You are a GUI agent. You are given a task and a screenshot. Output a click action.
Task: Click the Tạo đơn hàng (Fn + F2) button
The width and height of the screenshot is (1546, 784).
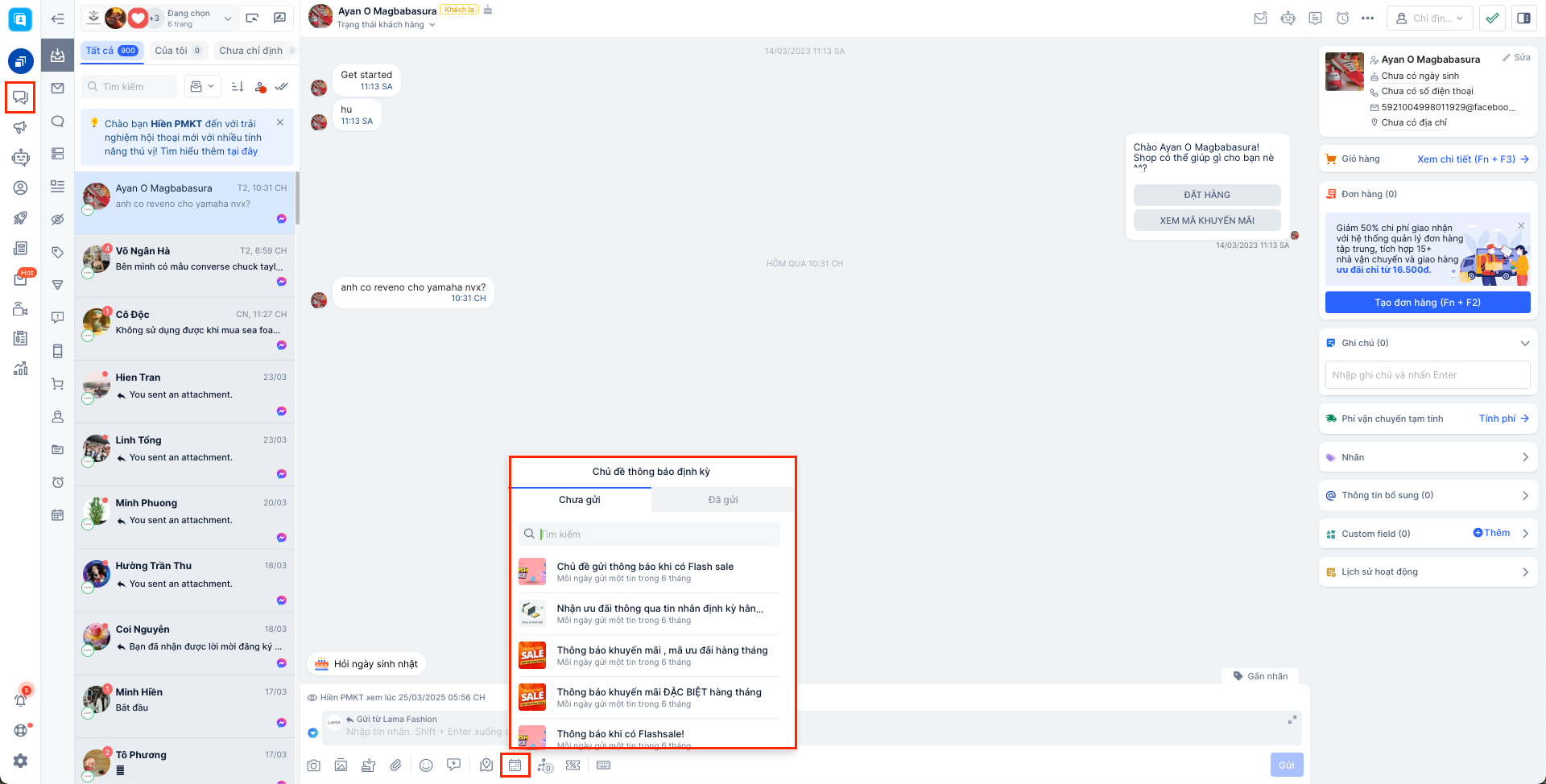(x=1428, y=303)
